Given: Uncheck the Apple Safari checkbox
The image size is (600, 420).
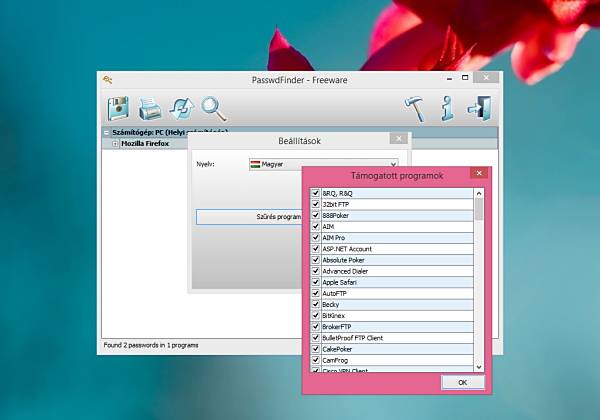Looking at the screenshot, I should [x=315, y=282].
